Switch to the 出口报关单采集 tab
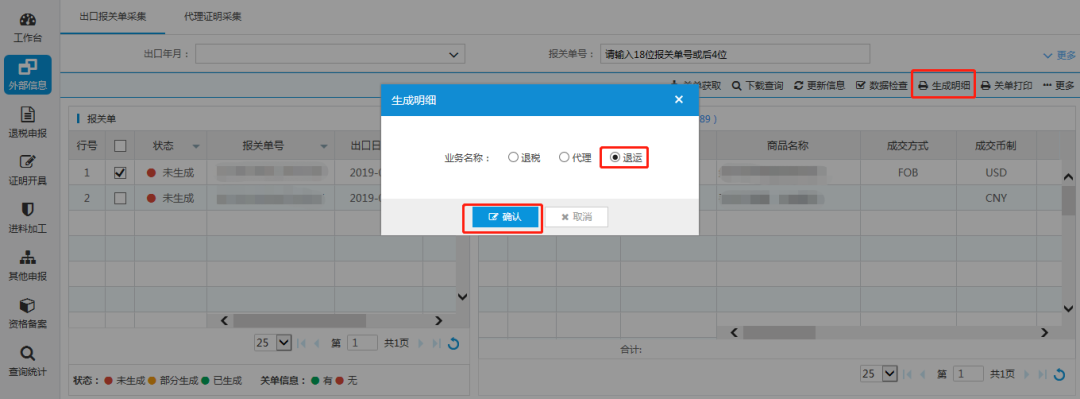 (113, 17)
